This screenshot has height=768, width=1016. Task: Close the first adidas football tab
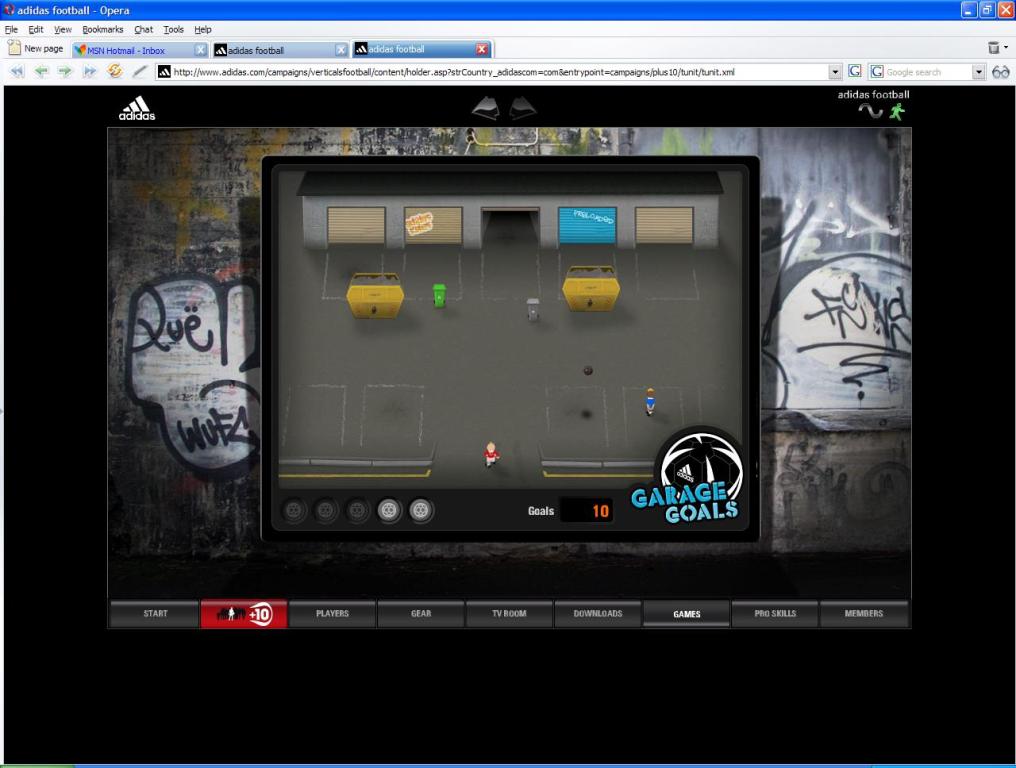pyautogui.click(x=341, y=50)
